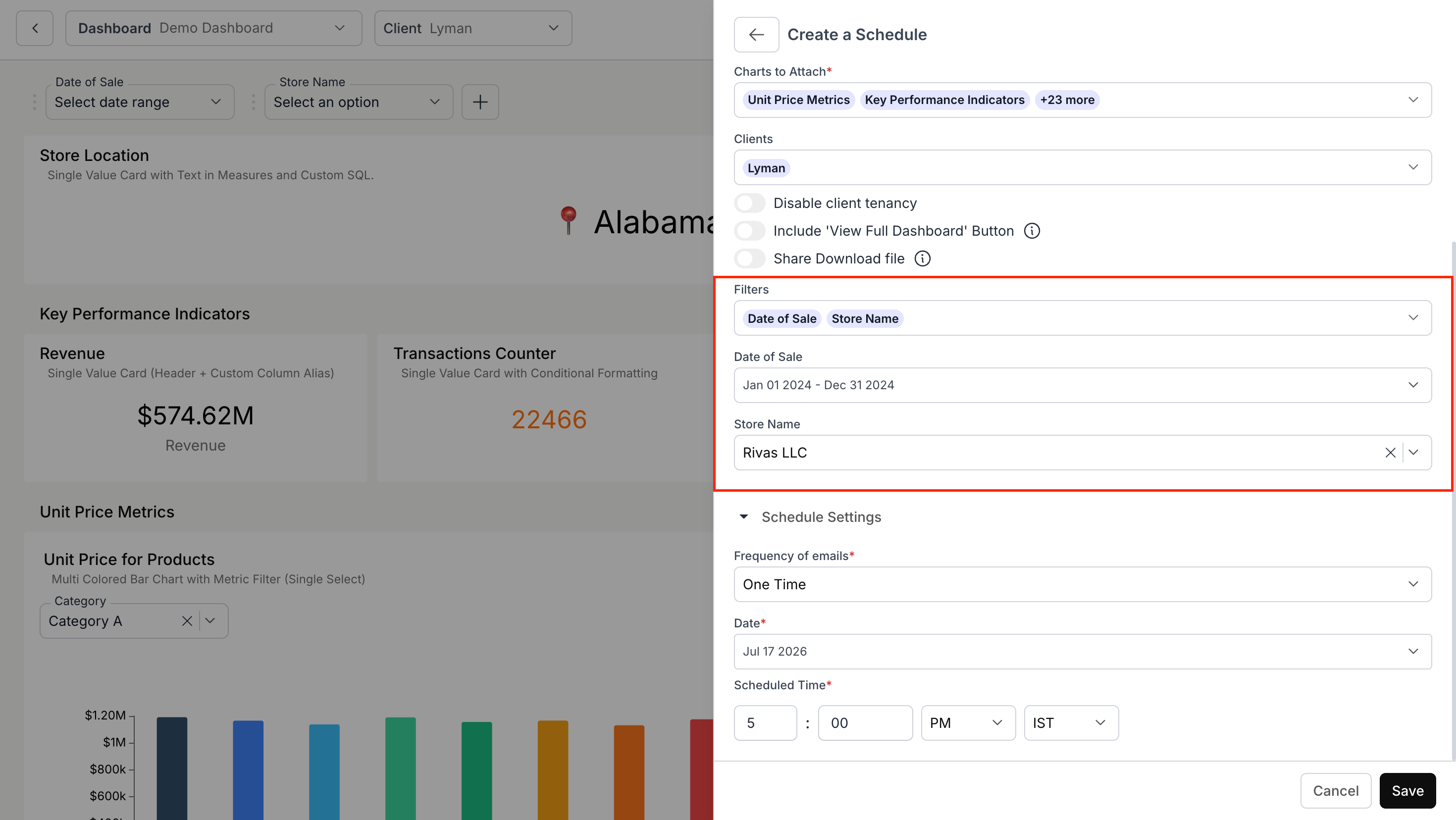Screen dimensions: 1456x820
Task: Click the $574.62M revenue value
Action: point(196,416)
